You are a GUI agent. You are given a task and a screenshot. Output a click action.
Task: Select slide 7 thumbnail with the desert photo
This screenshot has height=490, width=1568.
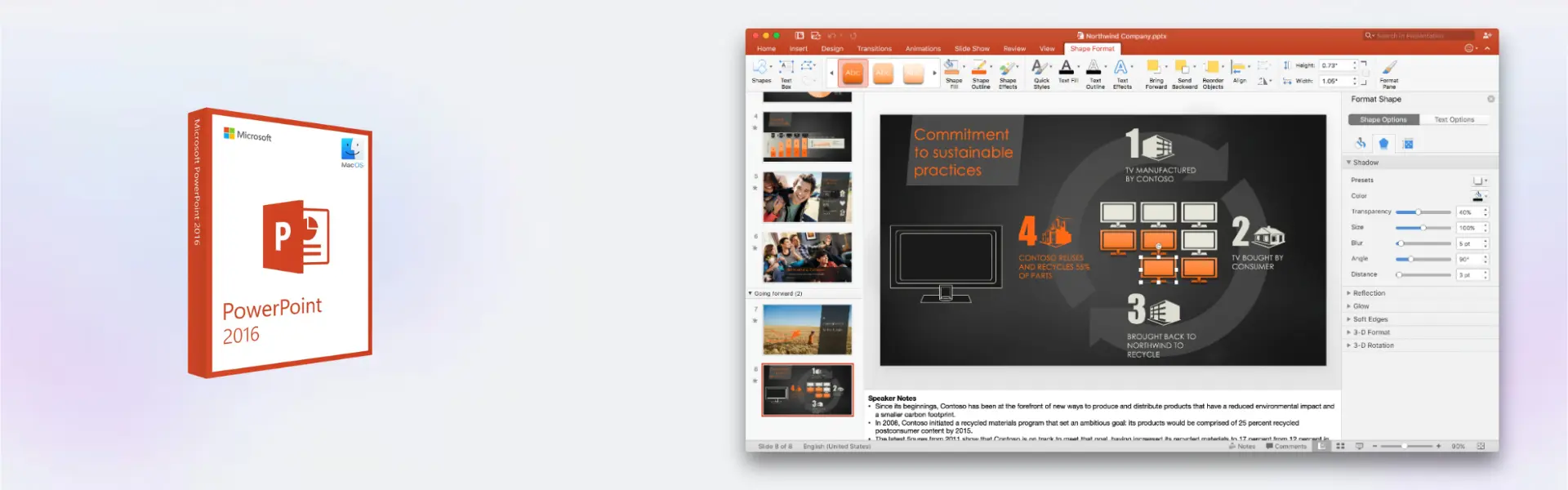807,329
